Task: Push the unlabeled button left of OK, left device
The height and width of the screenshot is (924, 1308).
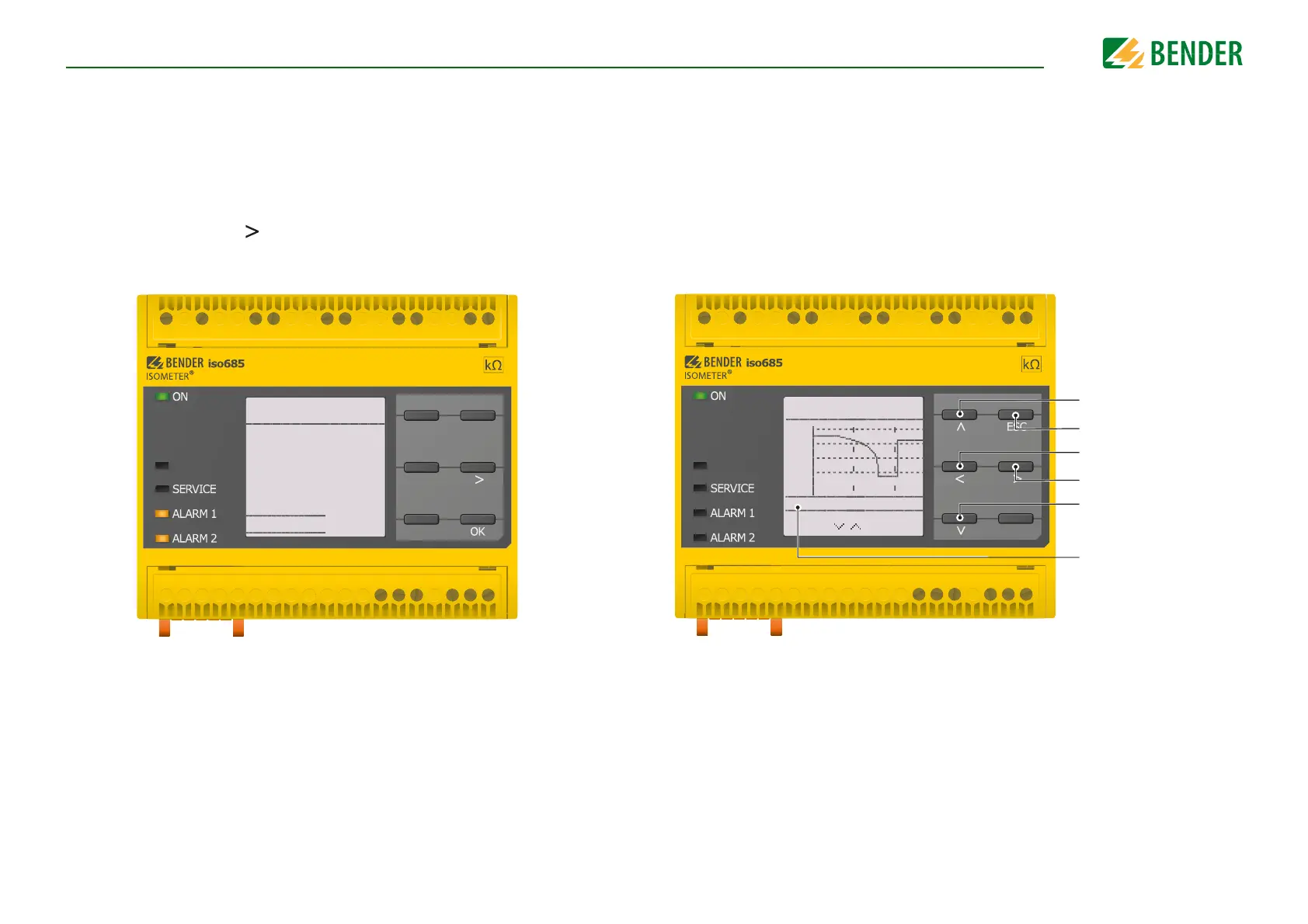Action: tap(422, 519)
